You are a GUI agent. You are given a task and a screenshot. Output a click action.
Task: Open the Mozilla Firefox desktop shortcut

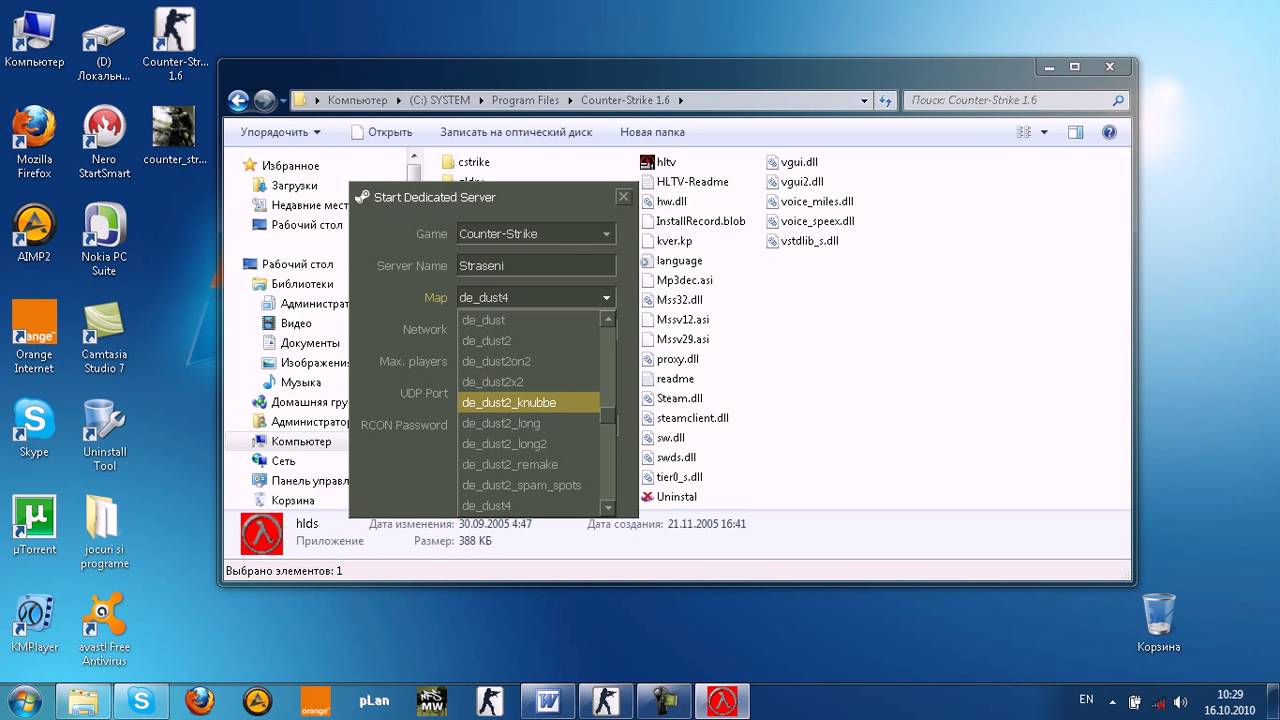coord(34,142)
